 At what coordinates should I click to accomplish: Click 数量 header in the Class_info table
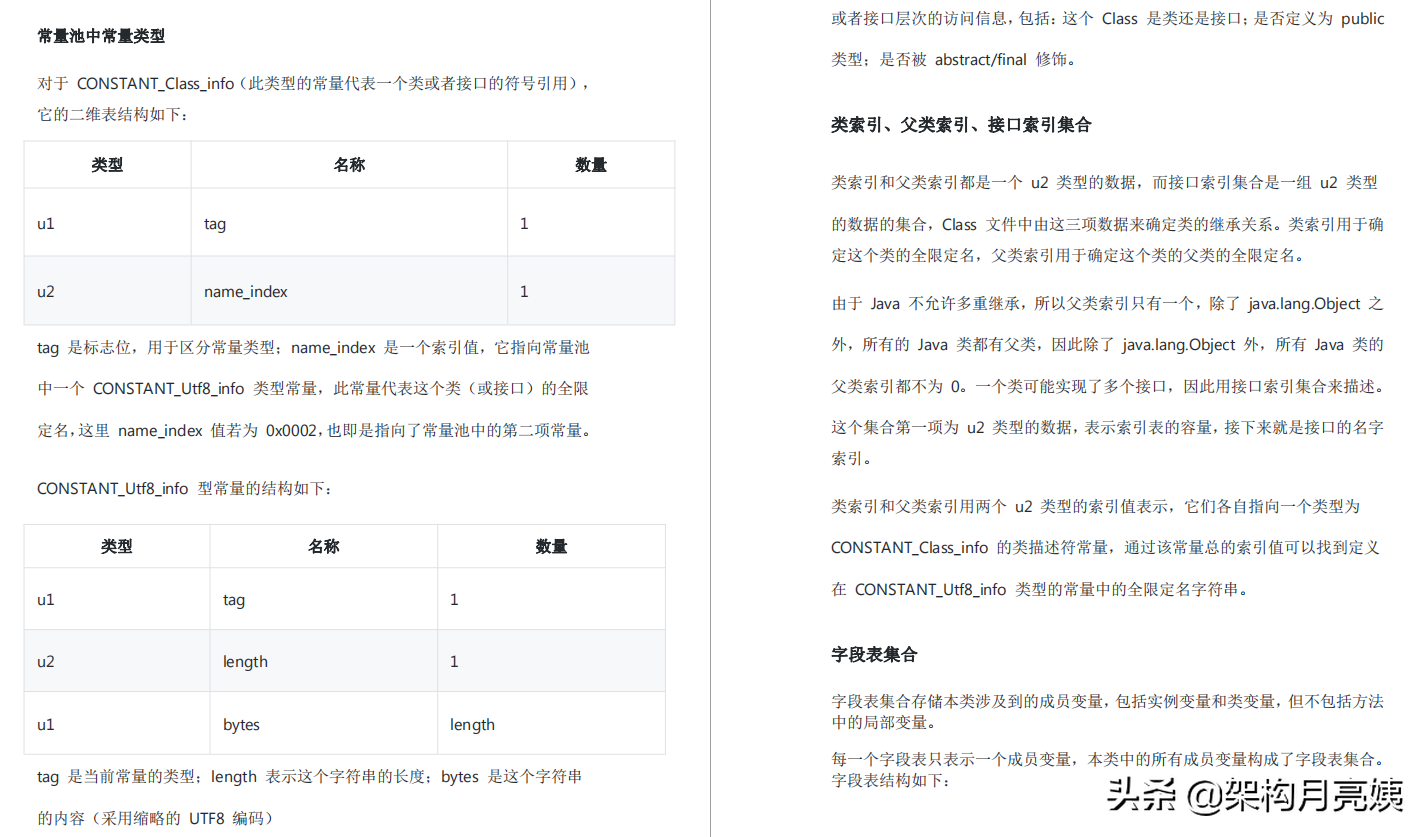coord(591,165)
